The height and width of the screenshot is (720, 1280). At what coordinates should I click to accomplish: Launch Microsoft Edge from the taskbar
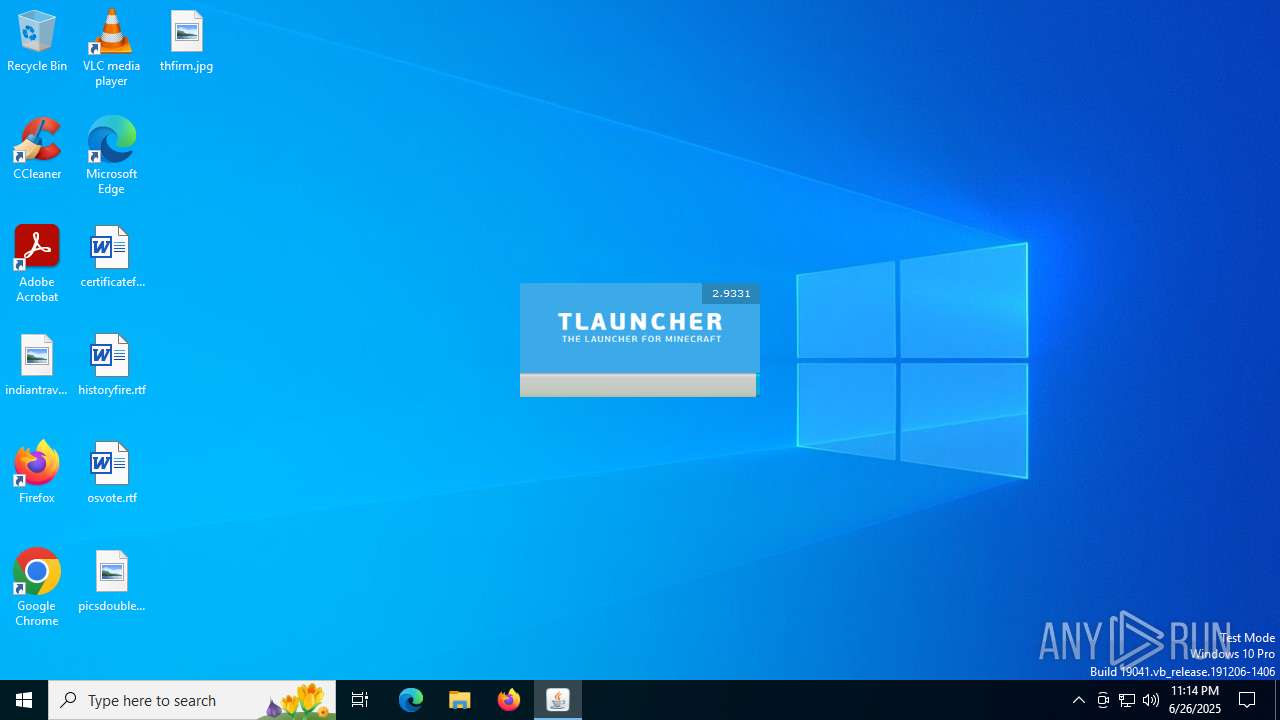click(x=411, y=700)
